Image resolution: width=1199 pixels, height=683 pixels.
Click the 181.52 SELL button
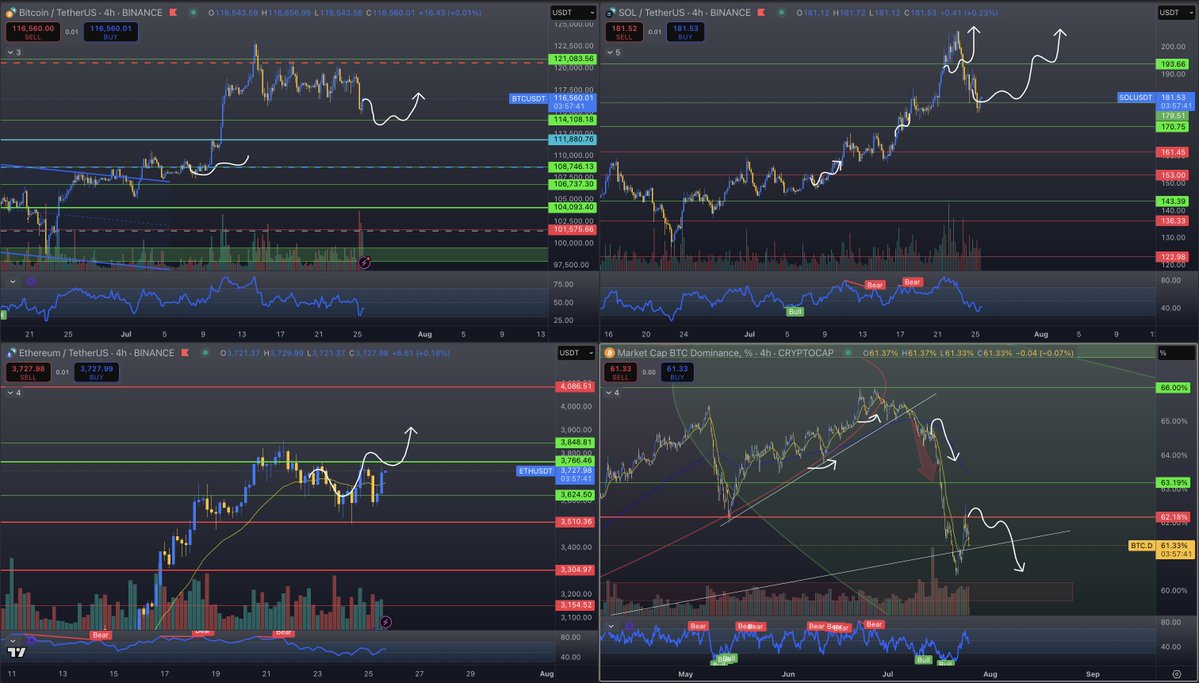[625, 32]
